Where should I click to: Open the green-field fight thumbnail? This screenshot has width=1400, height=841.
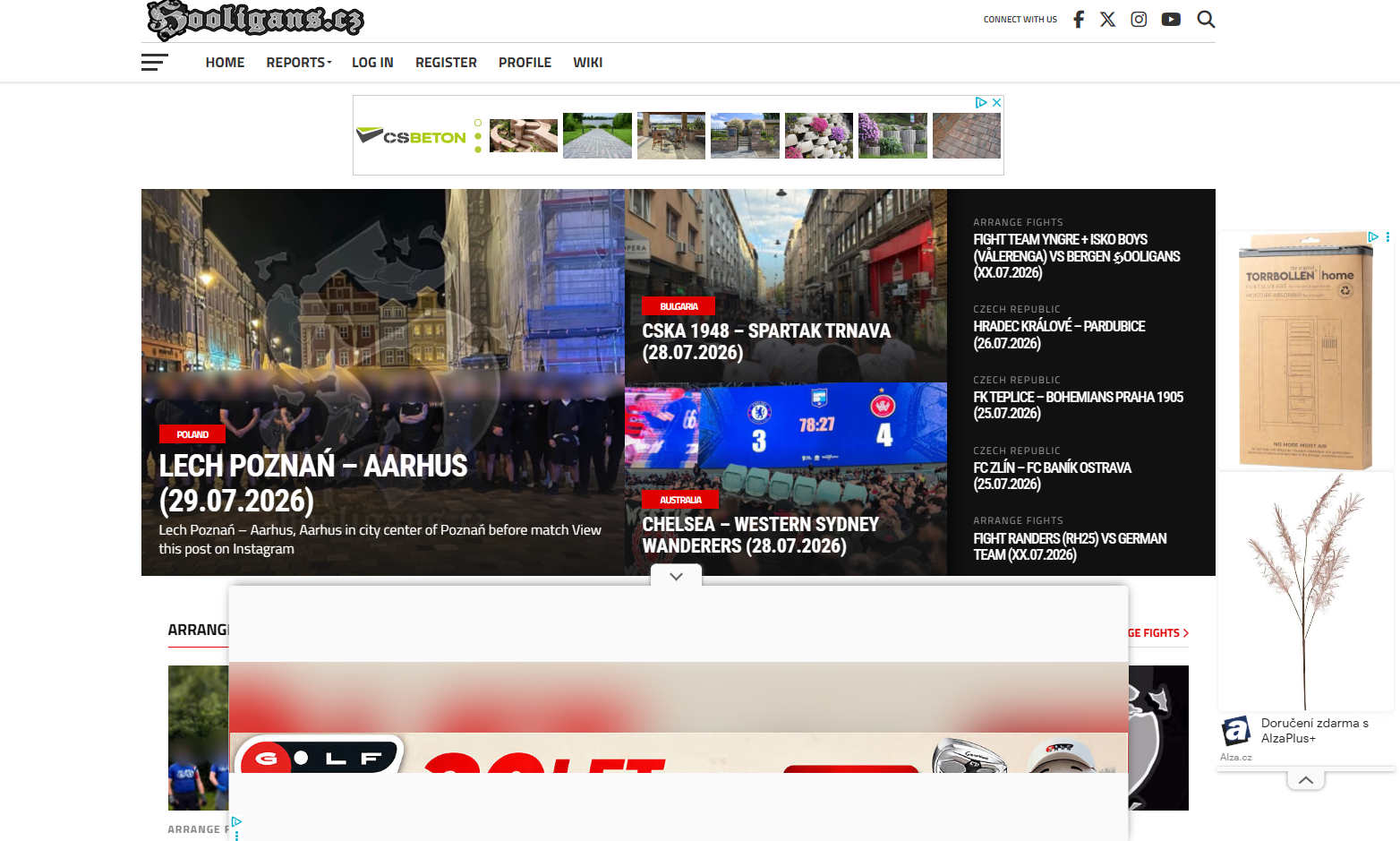tap(198, 738)
